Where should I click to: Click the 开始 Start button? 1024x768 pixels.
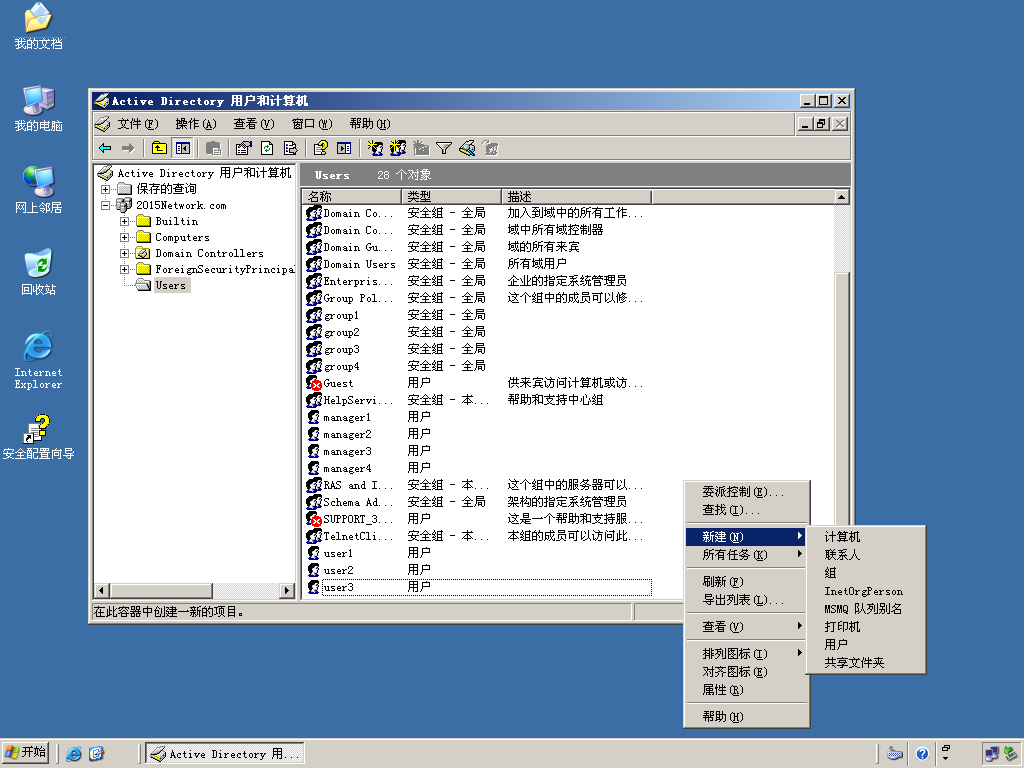[26, 754]
